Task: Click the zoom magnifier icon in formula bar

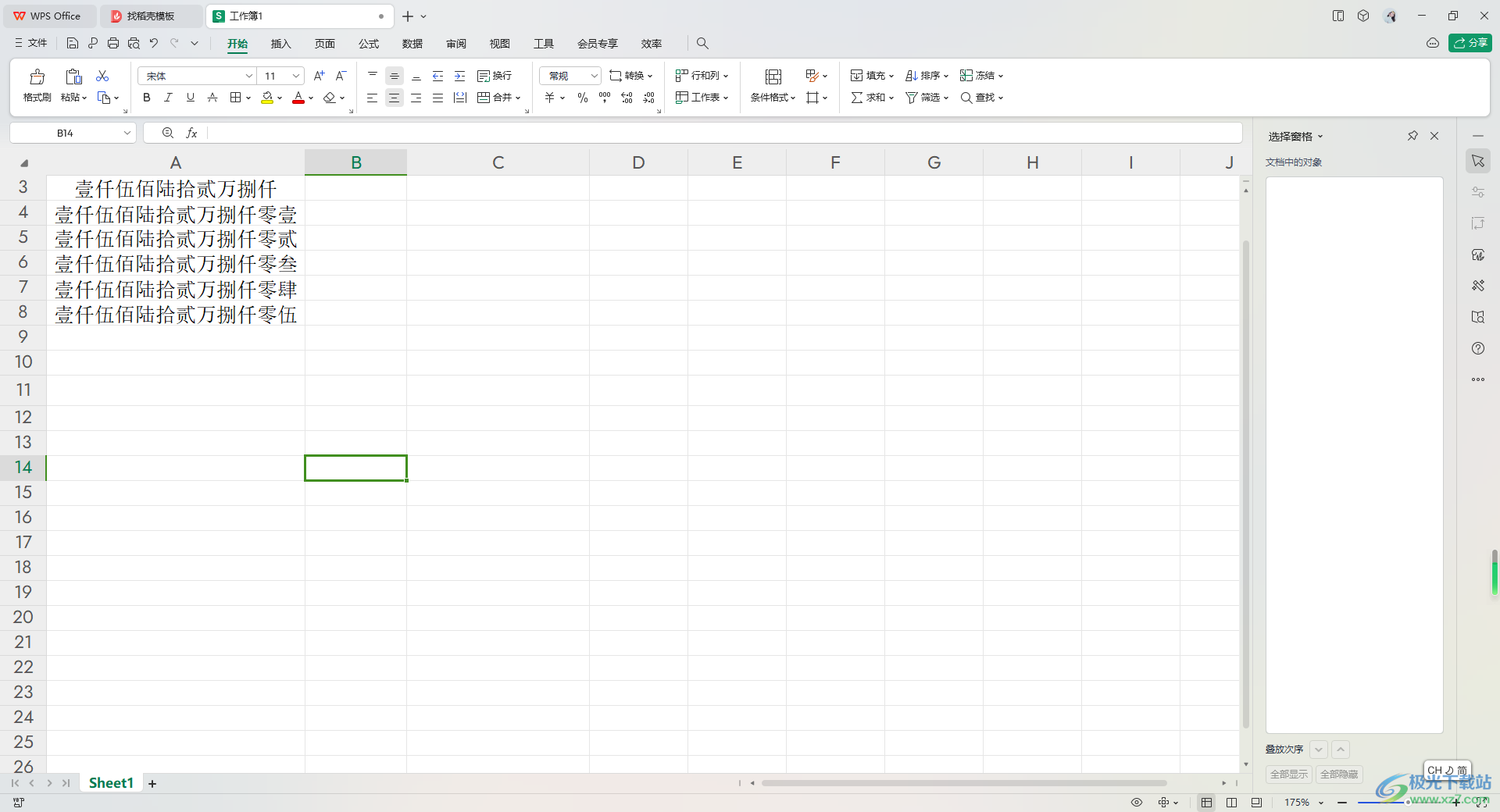Action: point(168,134)
